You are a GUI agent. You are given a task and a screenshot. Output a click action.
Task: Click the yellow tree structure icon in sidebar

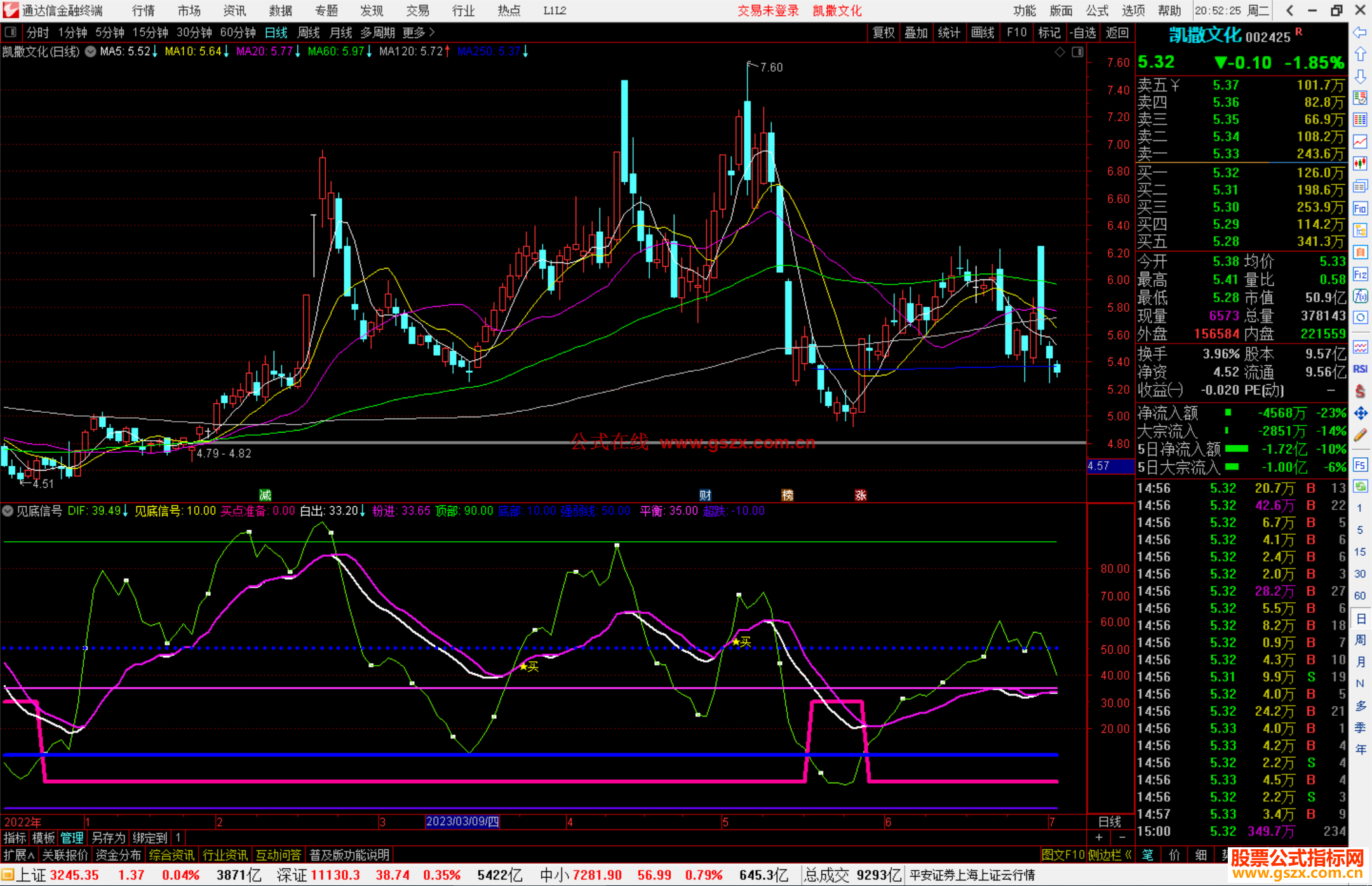pos(1360,231)
